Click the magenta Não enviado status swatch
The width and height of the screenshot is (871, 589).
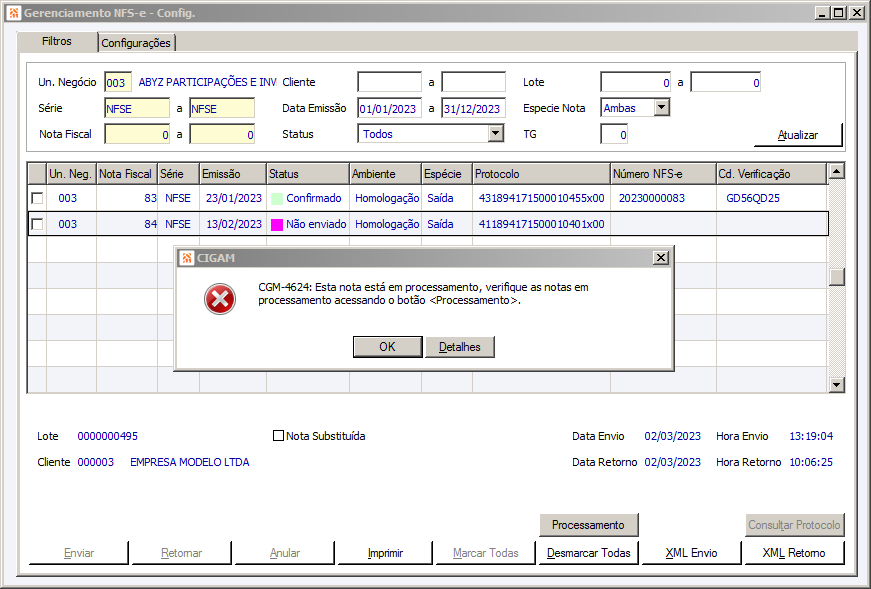tap(277, 224)
